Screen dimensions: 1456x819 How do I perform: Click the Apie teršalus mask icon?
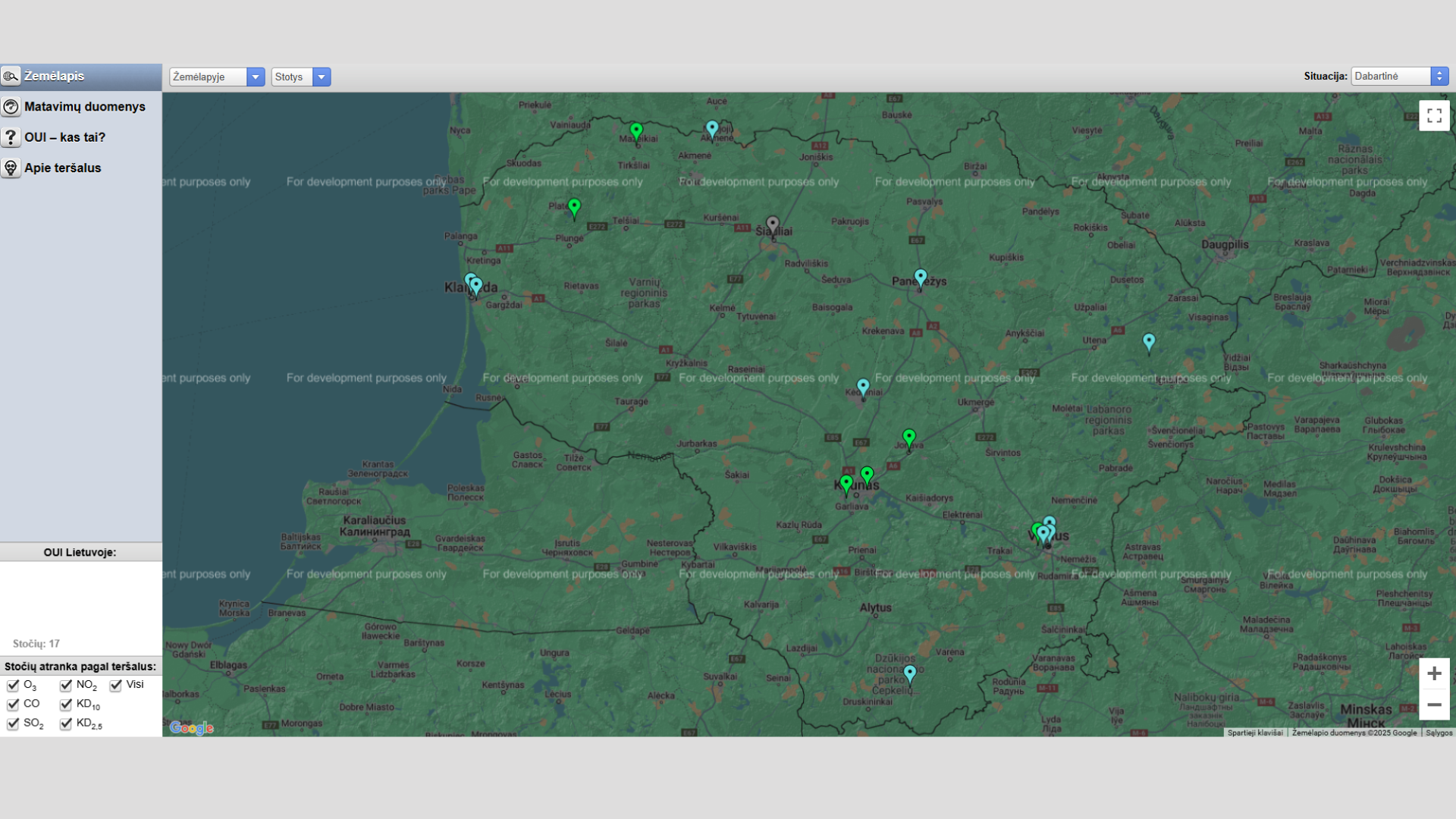[11, 168]
